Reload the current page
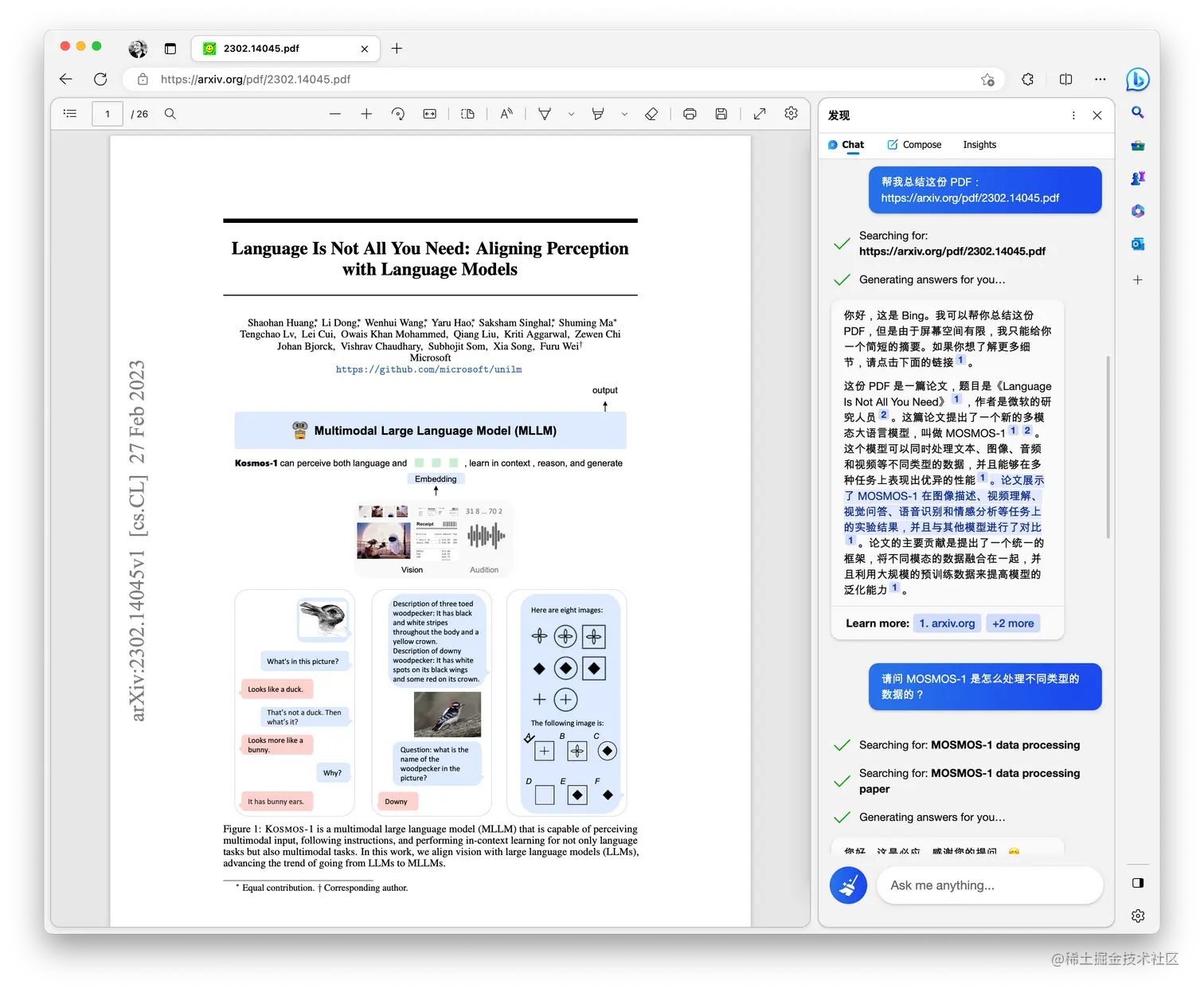Viewport: 1204px width, 992px height. tap(100, 79)
